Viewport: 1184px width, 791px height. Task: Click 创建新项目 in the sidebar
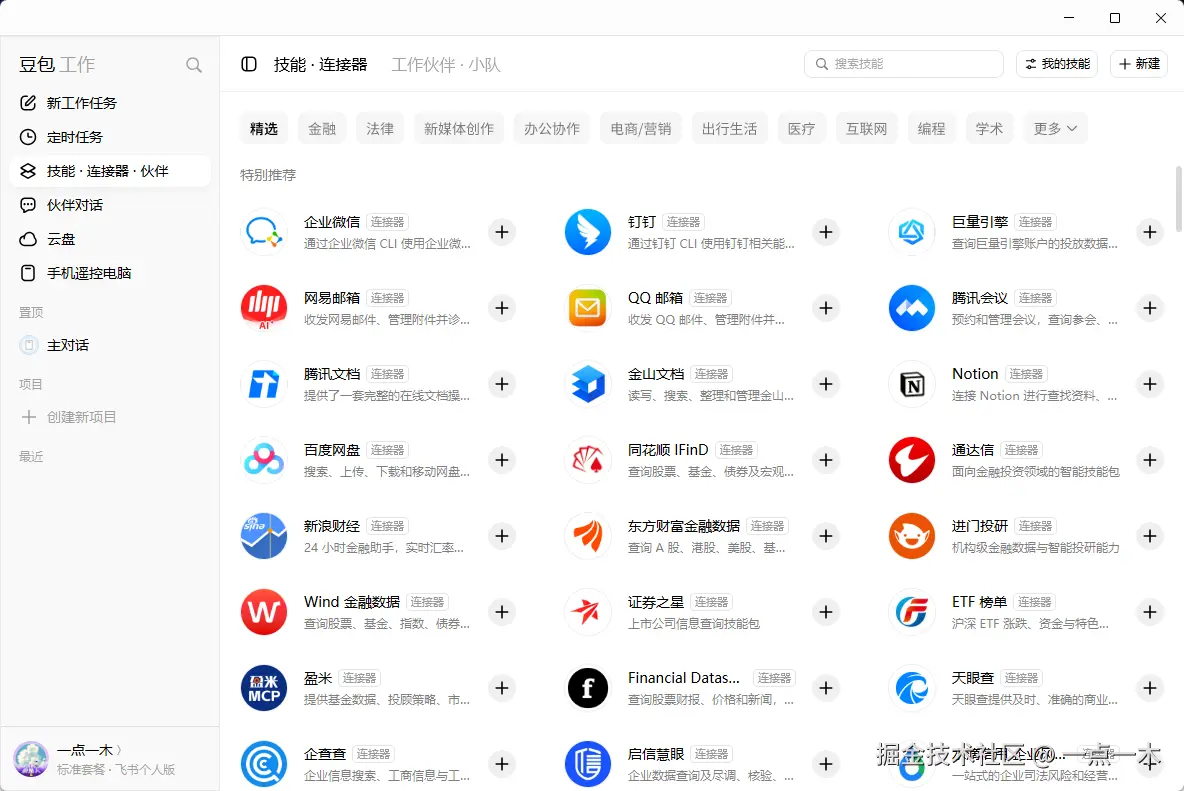coord(110,417)
